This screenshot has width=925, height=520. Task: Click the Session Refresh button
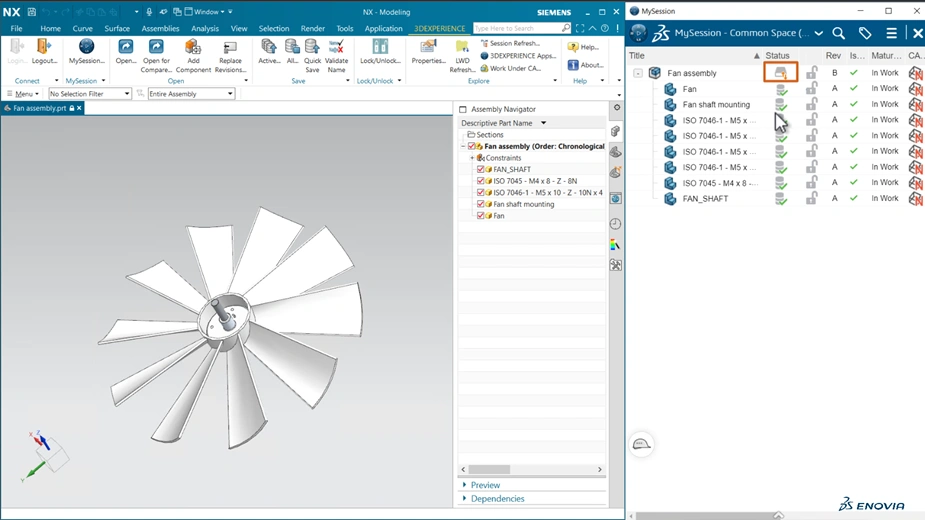coord(511,44)
